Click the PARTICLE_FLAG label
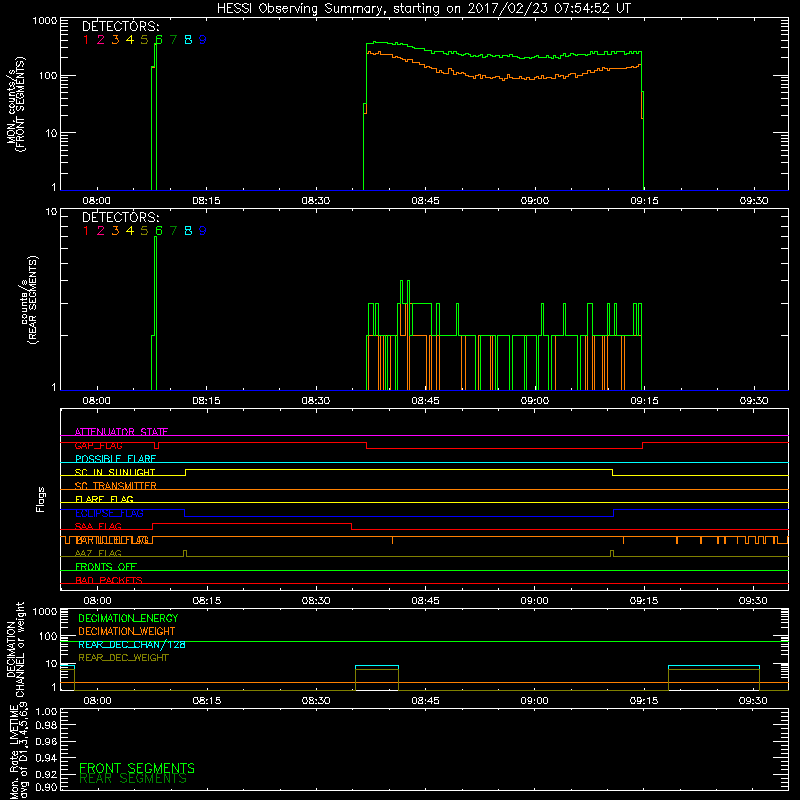Screen dimensions: 800x800 tap(112, 540)
